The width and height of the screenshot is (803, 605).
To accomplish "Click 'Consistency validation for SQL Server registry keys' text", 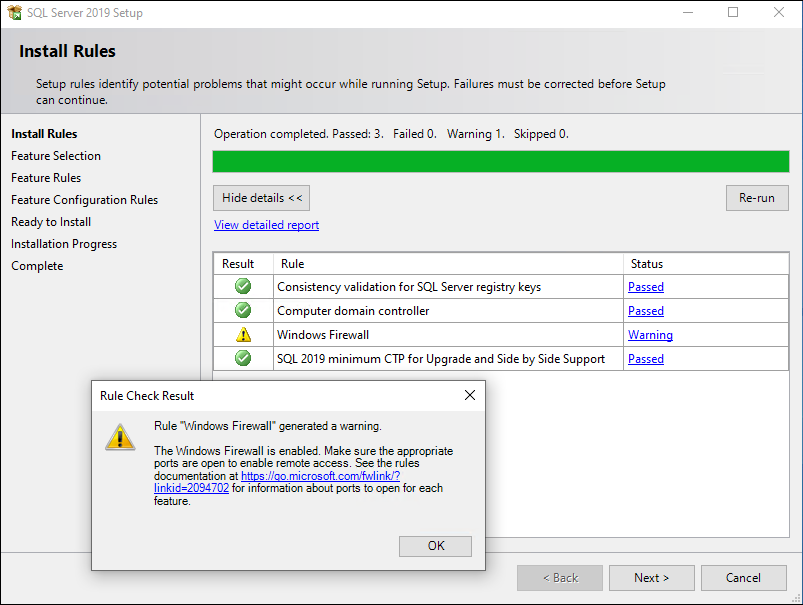I will [x=409, y=287].
